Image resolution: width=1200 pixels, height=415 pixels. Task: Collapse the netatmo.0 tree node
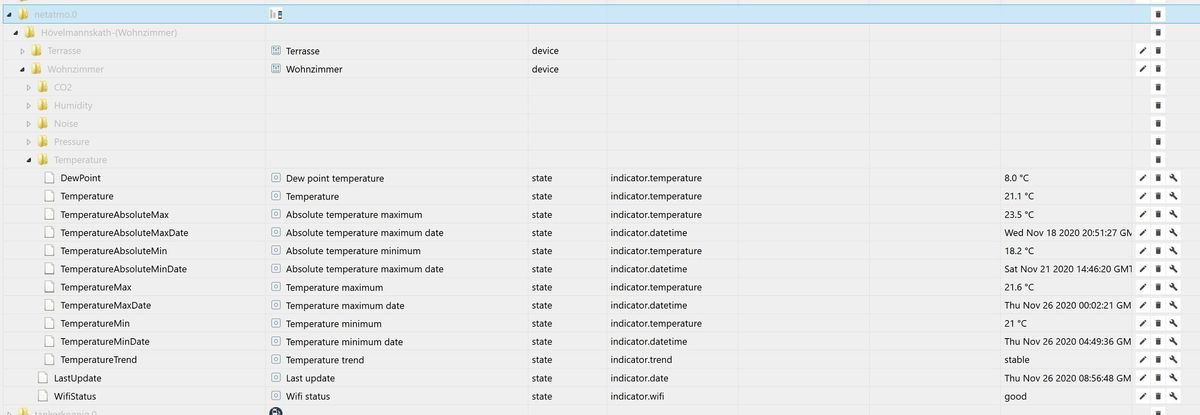pyautogui.click(x=8, y=15)
